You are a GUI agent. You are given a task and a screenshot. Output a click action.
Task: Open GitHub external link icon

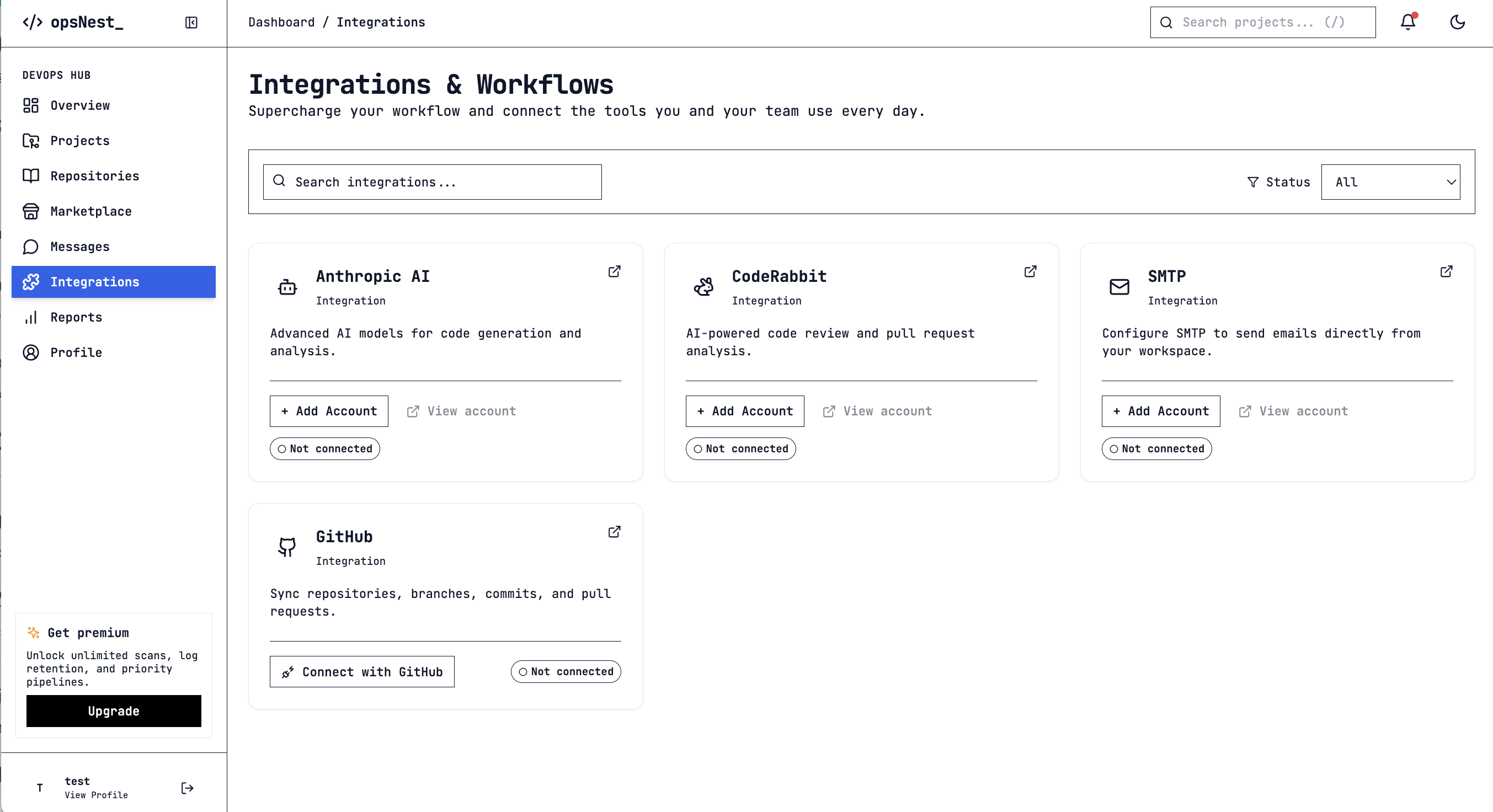614,531
